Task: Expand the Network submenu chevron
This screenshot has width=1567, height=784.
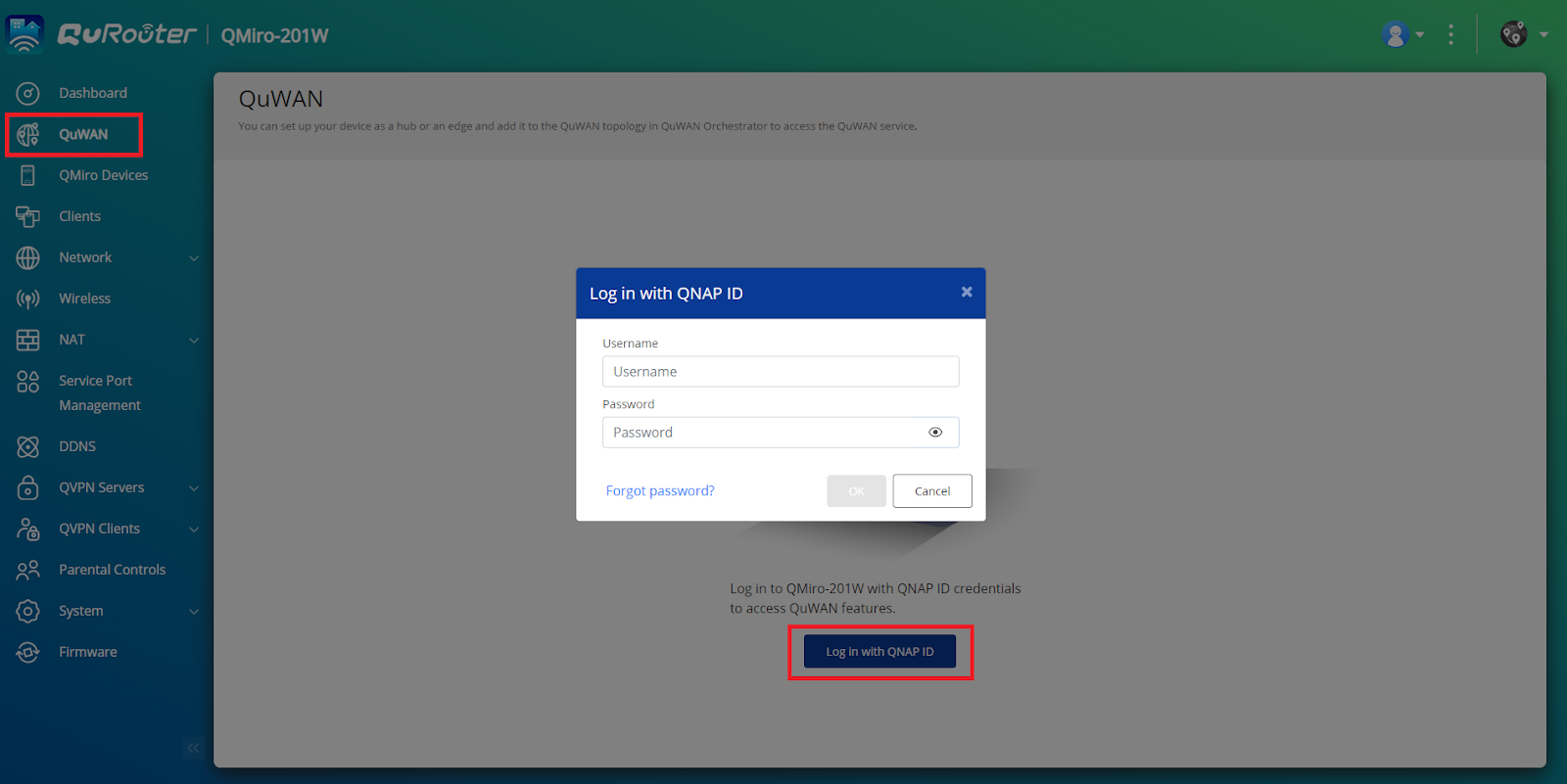Action: click(194, 258)
